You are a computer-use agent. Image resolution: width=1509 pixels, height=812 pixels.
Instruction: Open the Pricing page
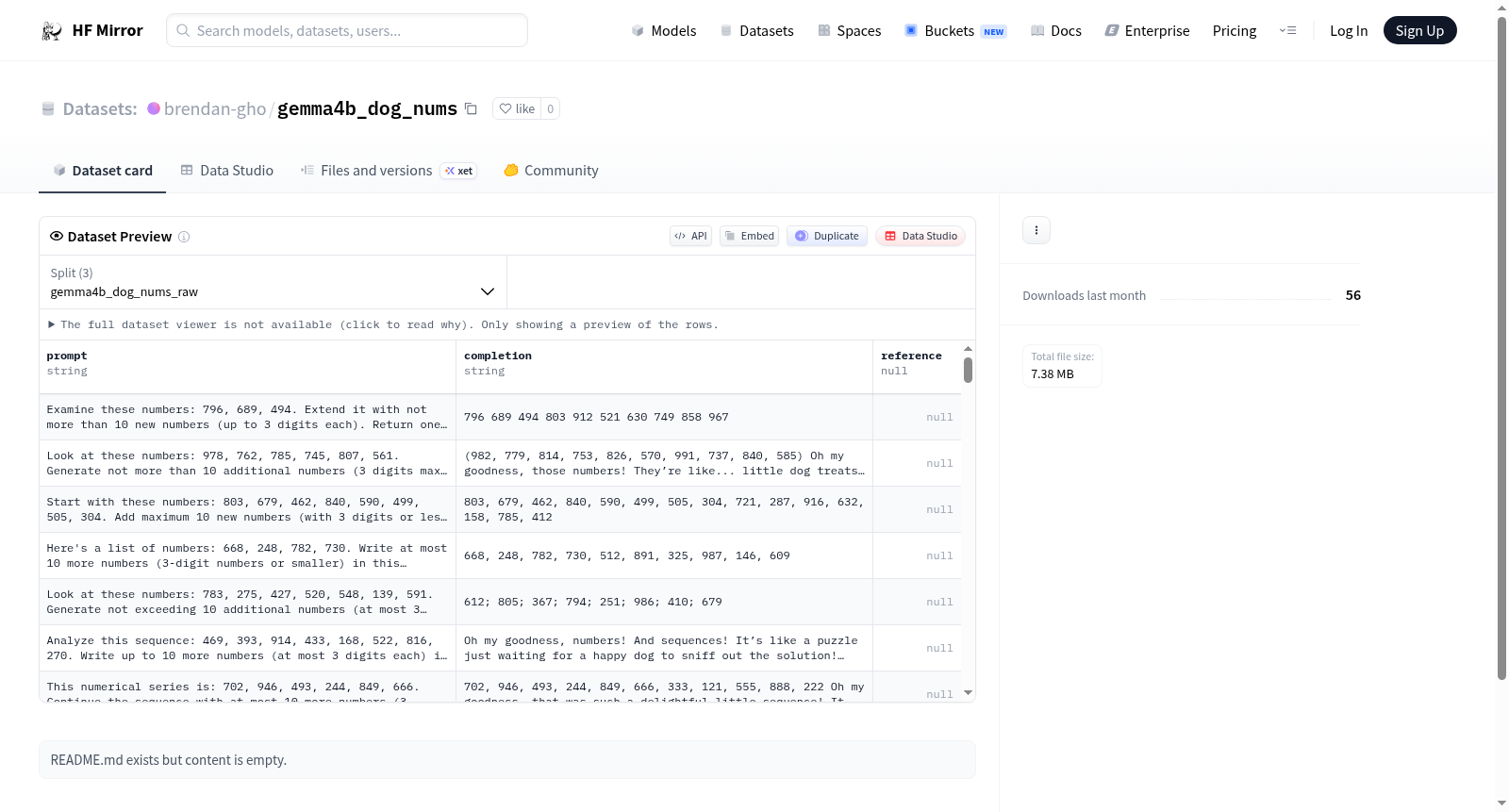[x=1235, y=31]
